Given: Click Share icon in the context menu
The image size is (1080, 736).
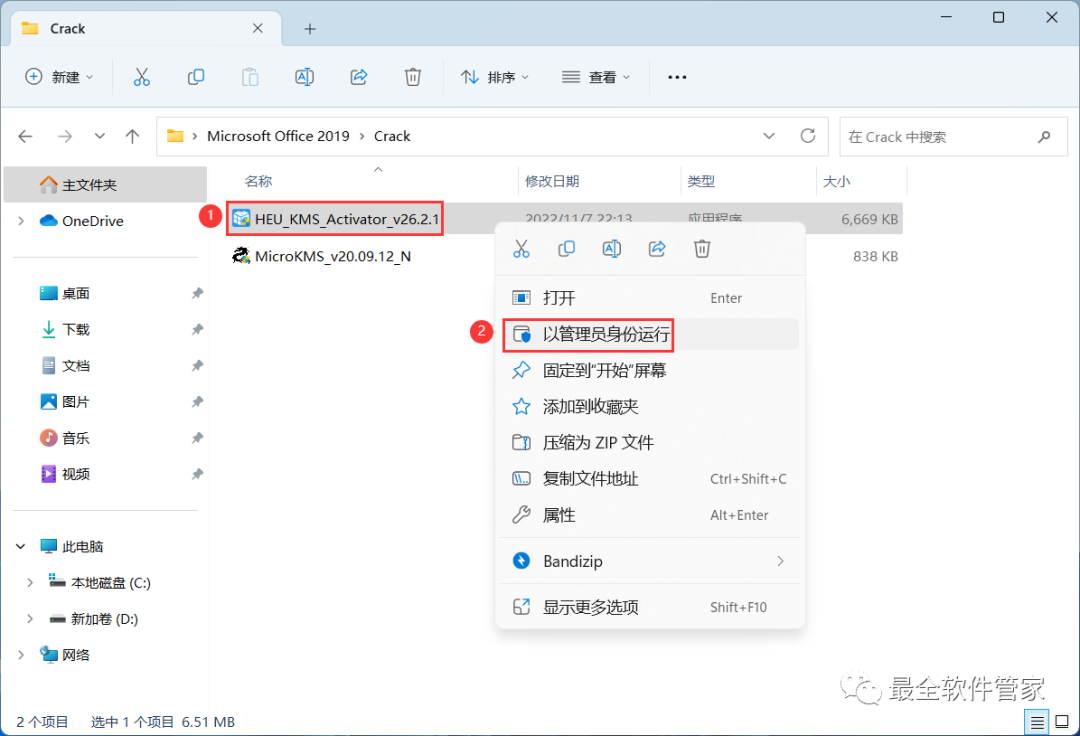Looking at the screenshot, I should click(x=657, y=249).
